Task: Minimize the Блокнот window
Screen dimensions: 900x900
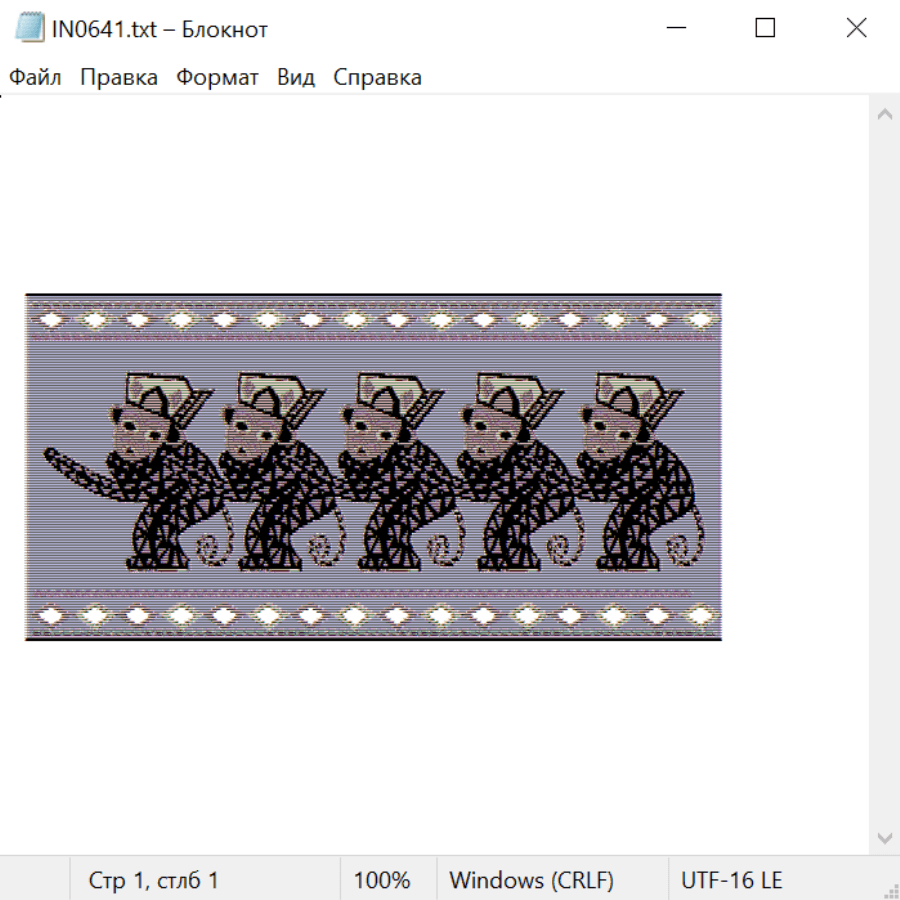Action: (674, 28)
